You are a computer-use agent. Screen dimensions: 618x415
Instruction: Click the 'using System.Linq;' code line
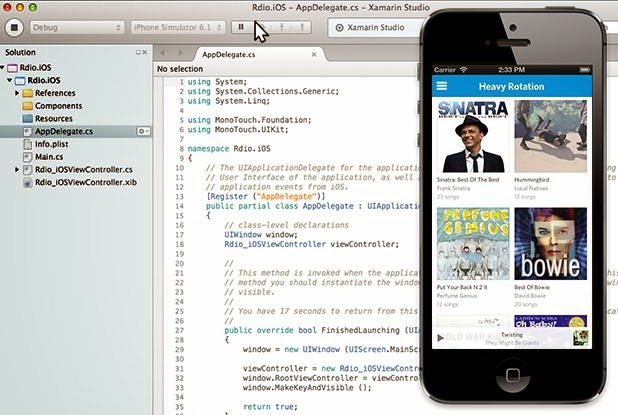229,101
